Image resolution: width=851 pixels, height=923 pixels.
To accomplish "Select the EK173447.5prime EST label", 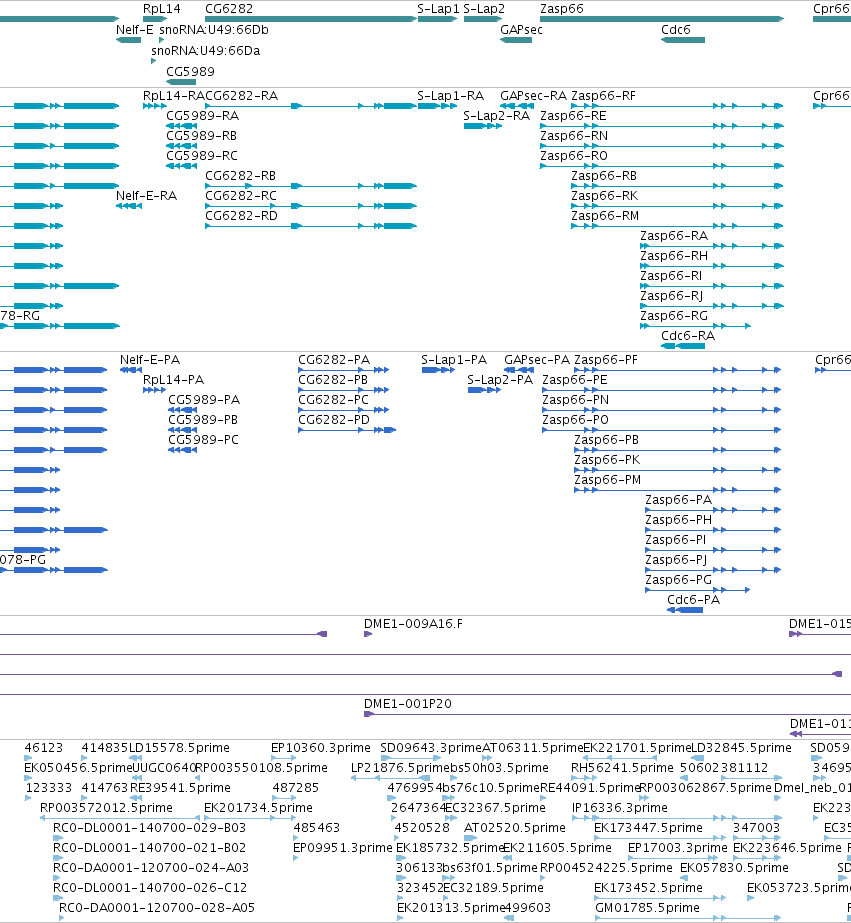I will coord(648,828).
